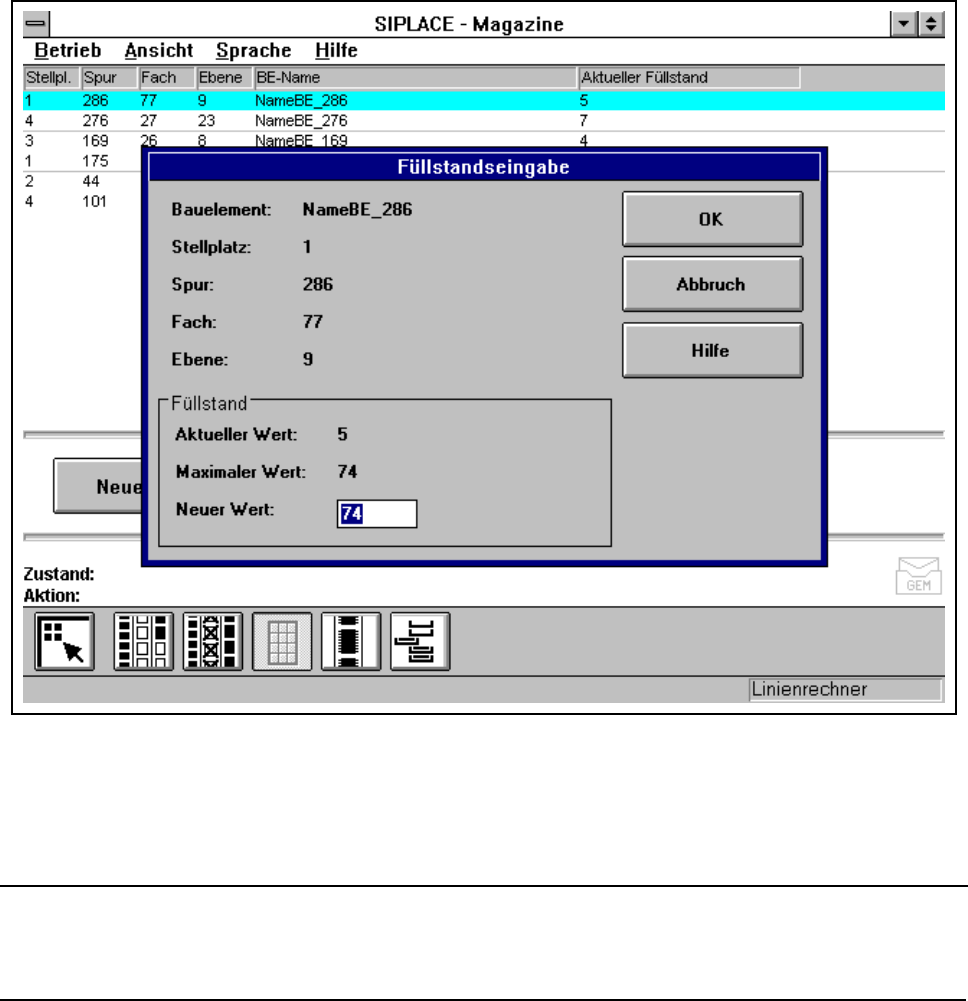Click the Stellpl. column header
Image resolution: width=968 pixels, height=1001 pixels.
(x=52, y=77)
